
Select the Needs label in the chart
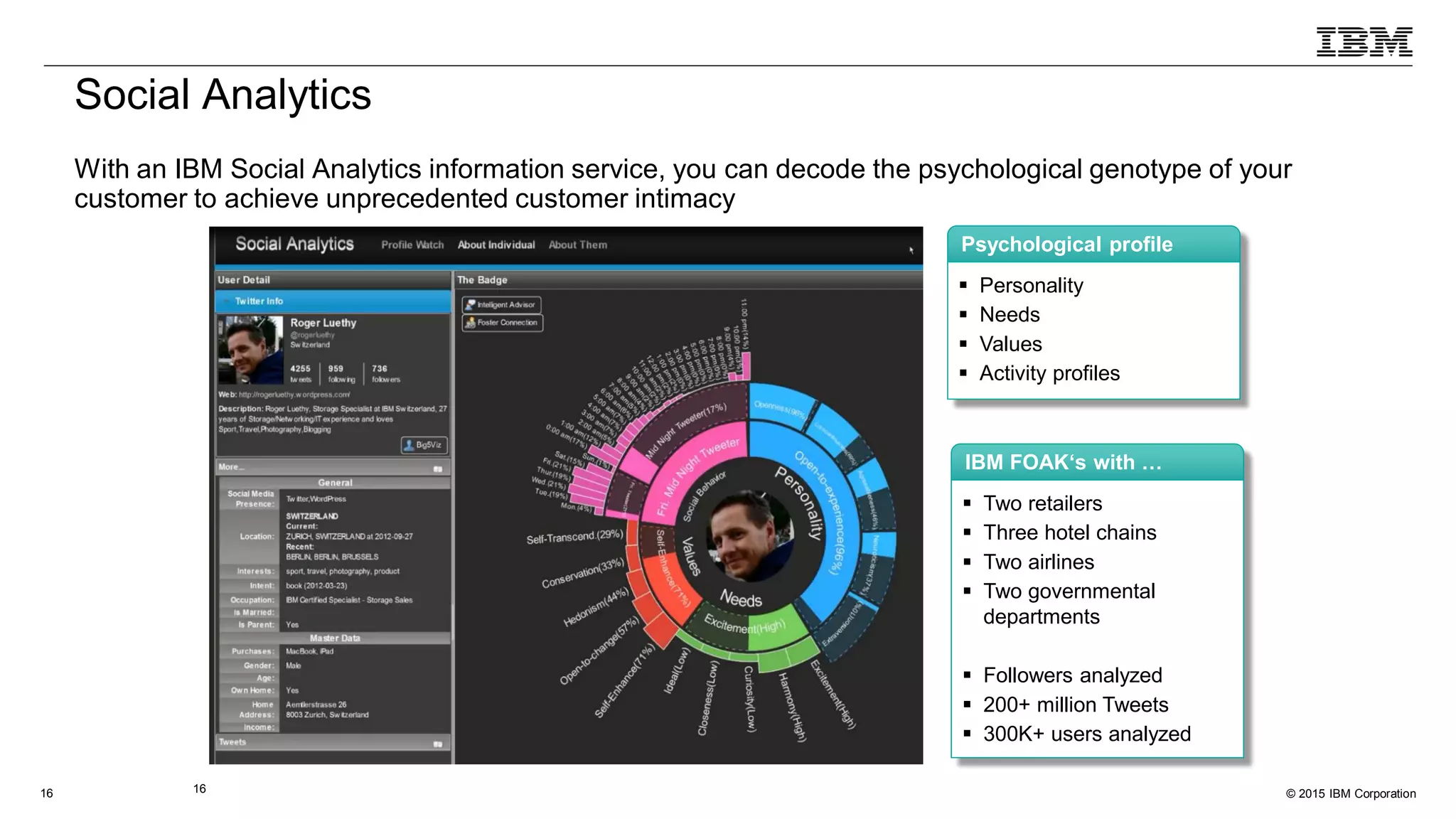(741, 599)
